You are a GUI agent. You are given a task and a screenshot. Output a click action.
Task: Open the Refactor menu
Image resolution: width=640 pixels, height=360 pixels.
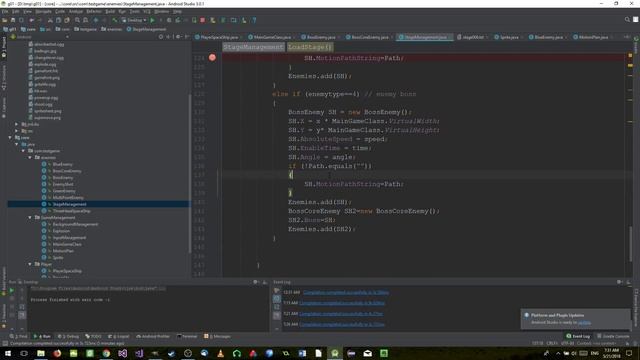click(x=93, y=11)
